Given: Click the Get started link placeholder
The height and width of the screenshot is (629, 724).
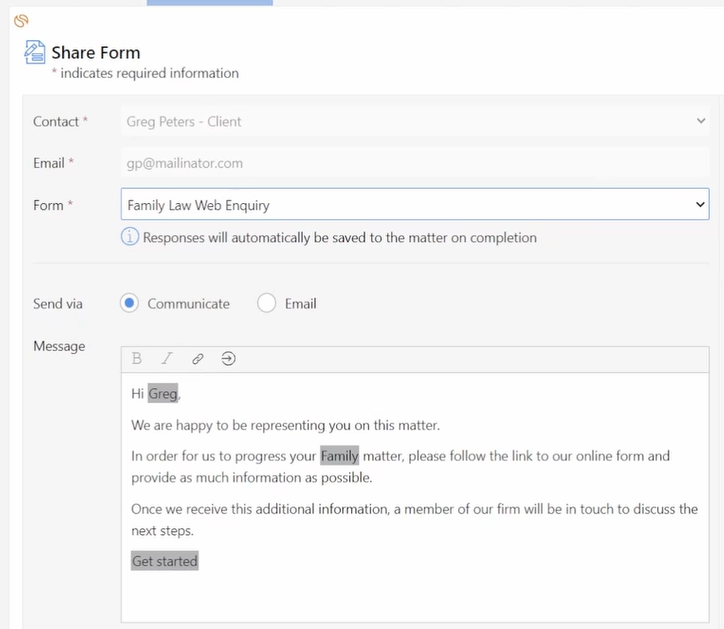Looking at the screenshot, I should pyautogui.click(x=165, y=561).
